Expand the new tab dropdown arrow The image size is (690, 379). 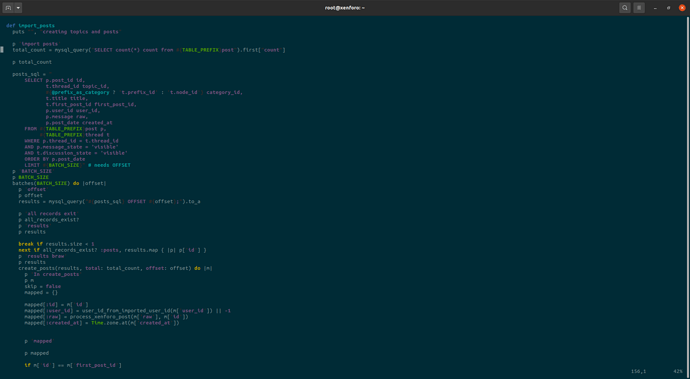(x=18, y=7)
